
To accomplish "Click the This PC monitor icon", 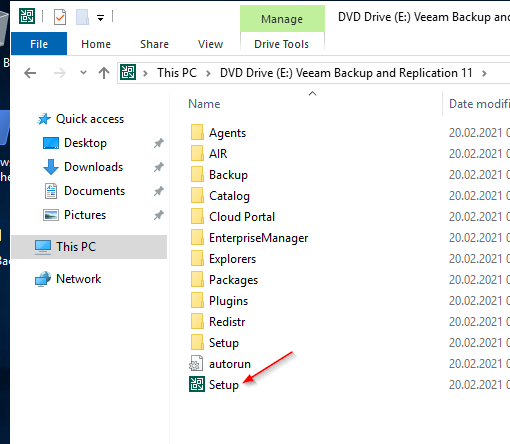I will pos(43,247).
